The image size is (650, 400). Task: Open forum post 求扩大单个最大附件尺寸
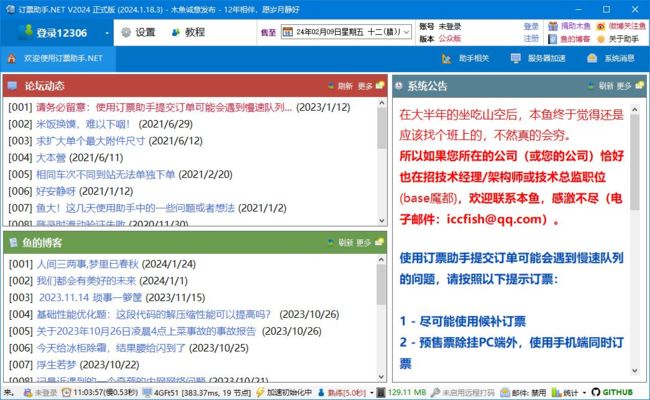point(90,141)
